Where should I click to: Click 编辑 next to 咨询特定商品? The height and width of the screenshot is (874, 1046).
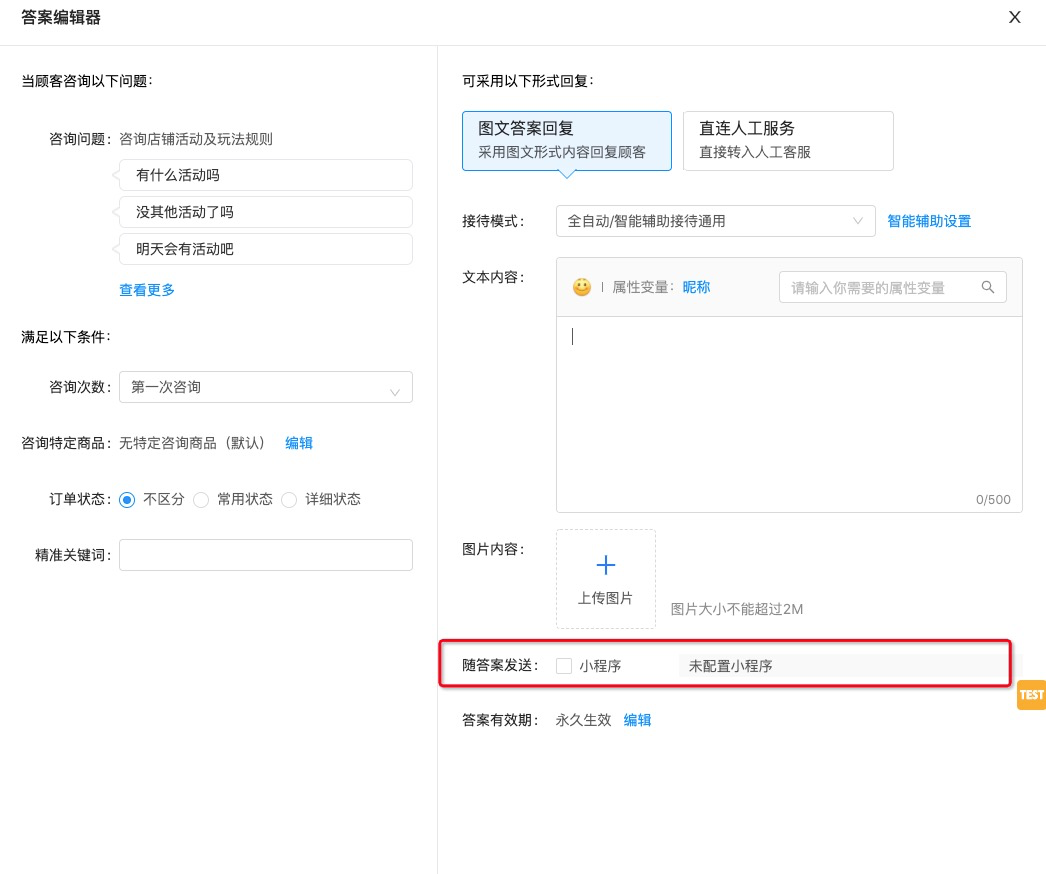click(x=299, y=443)
